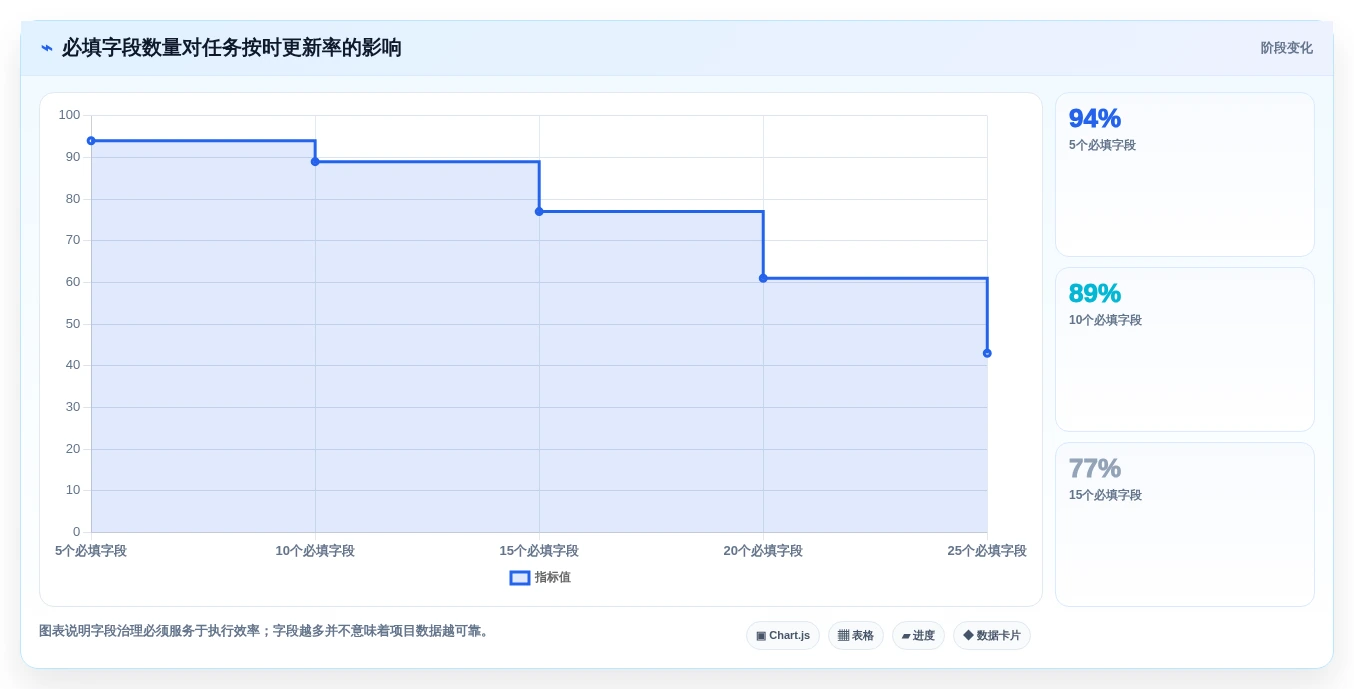Click the 阶段变化 label in header
The width and height of the screenshot is (1354, 689).
(x=1286, y=48)
